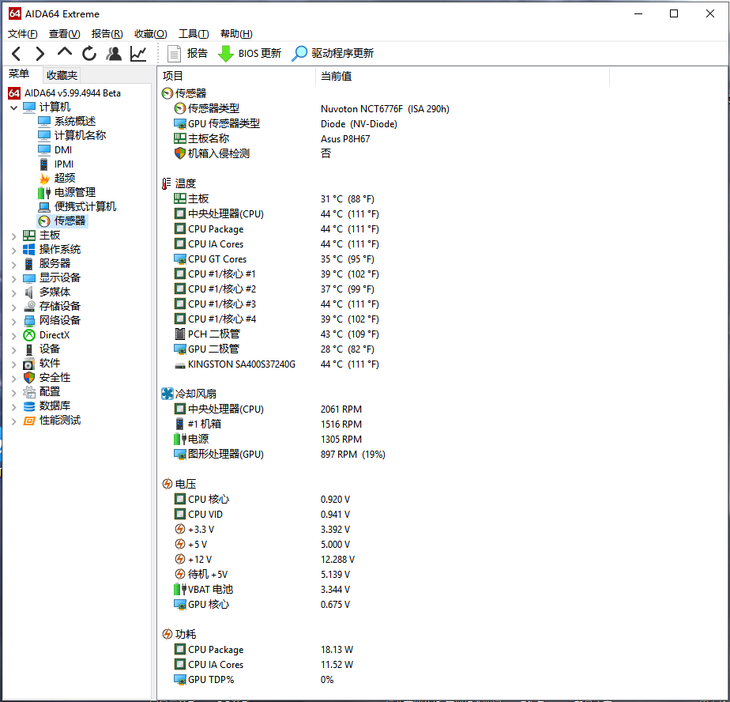Screen dimensions: 730x702
Task: Open the 工具(T) menu
Action: click(194, 34)
